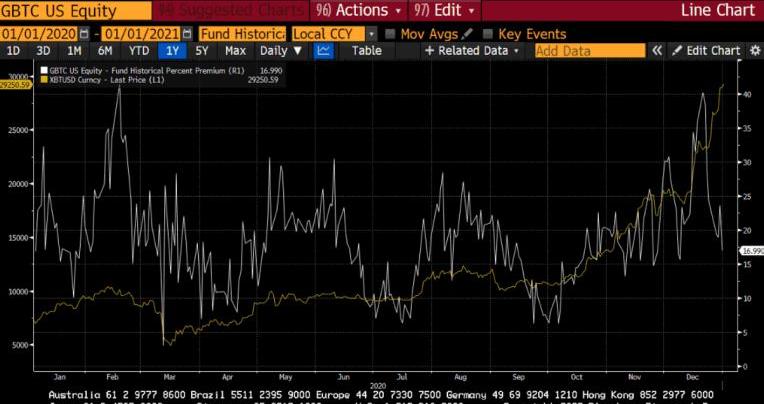This screenshot has width=764, height=404.
Task: Open the Actions dropdown menu
Action: coord(358,10)
